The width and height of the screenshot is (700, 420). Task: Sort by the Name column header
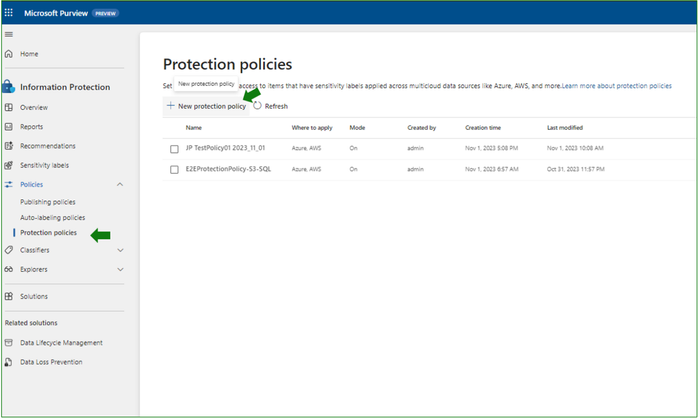tap(194, 128)
